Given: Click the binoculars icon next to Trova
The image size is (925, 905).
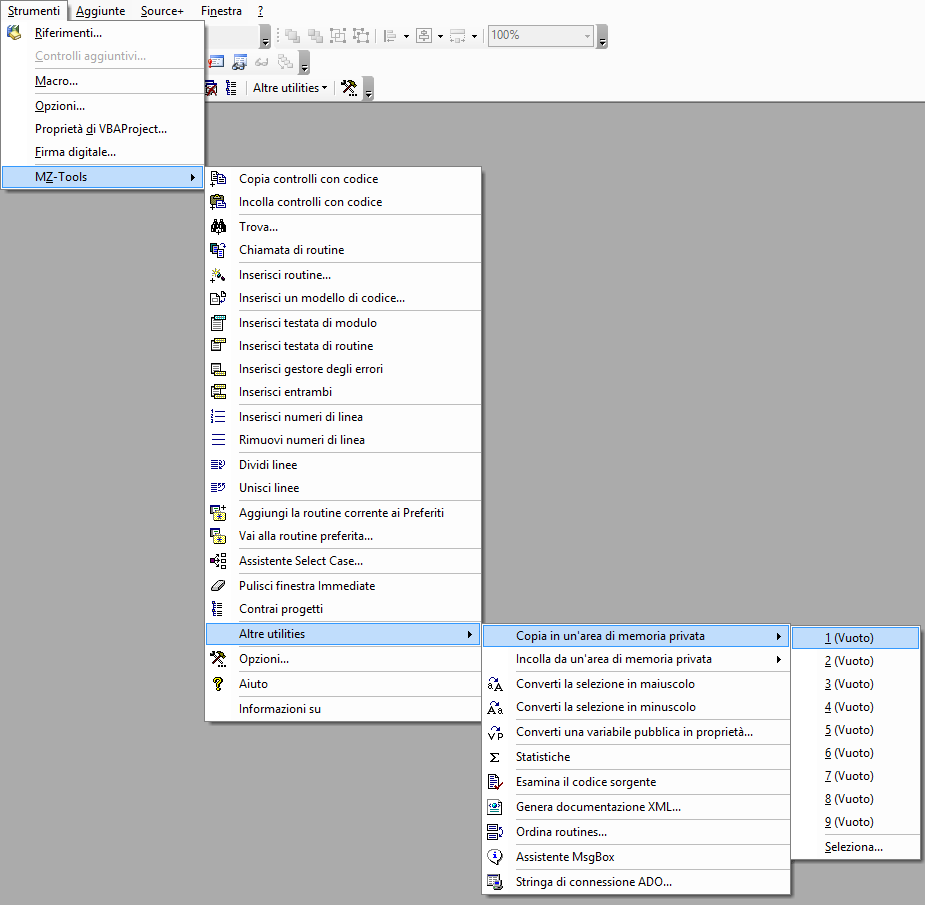Looking at the screenshot, I should click(x=218, y=227).
